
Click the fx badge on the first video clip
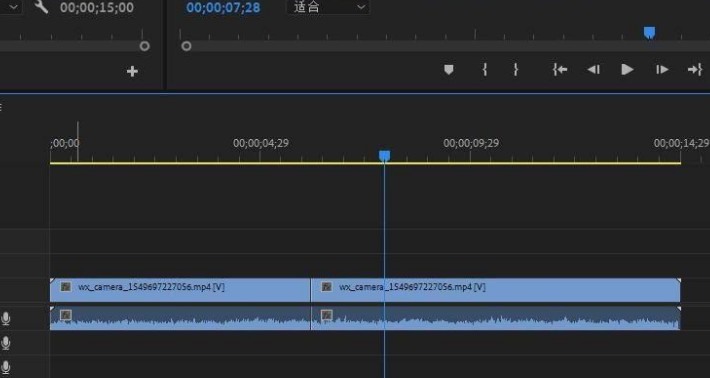pyautogui.click(x=66, y=287)
